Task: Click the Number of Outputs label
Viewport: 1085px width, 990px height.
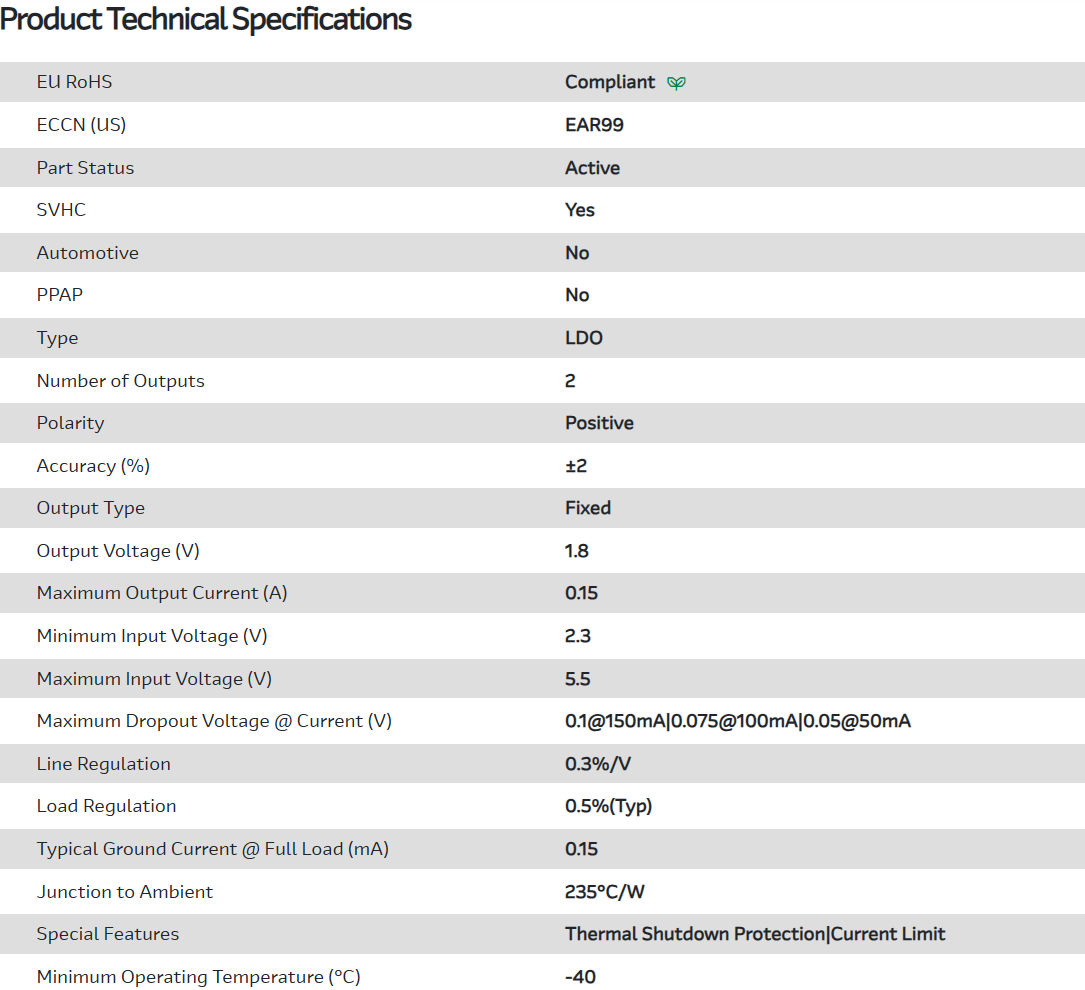Action: click(120, 381)
